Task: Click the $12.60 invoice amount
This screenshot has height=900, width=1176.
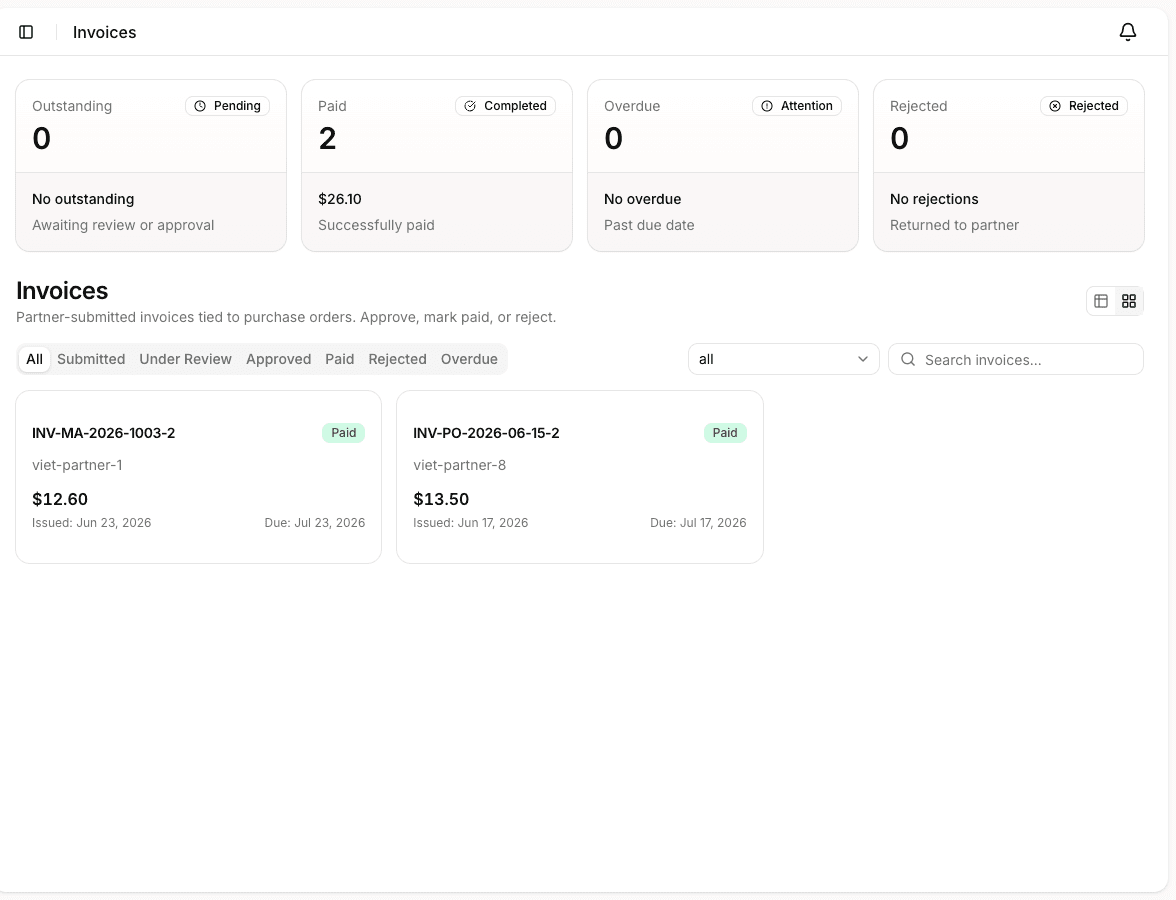Action: click(60, 500)
